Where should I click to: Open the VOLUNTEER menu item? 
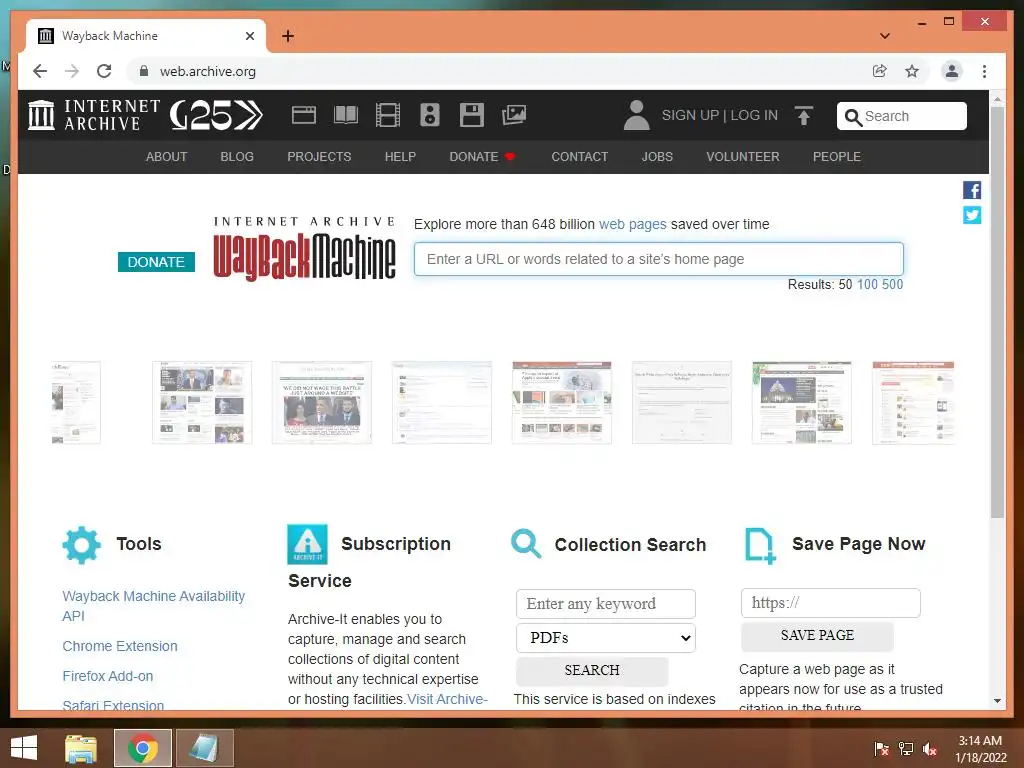click(743, 157)
